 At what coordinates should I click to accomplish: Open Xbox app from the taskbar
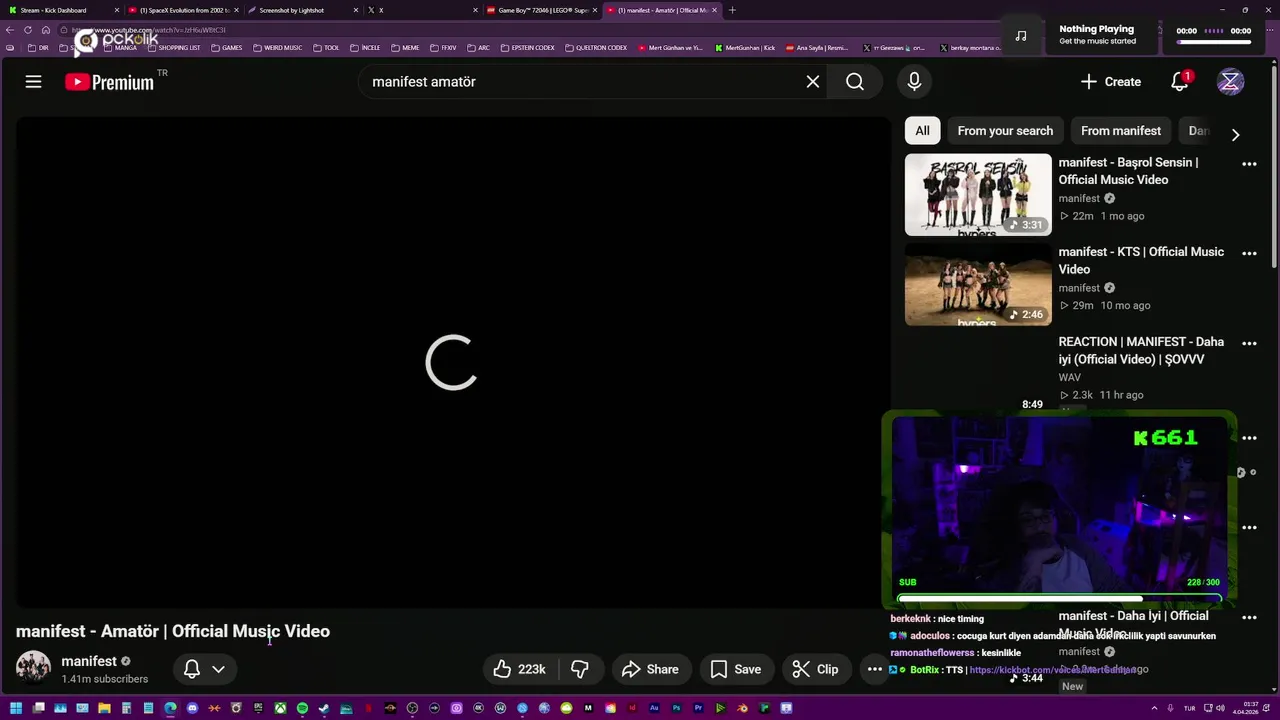281,708
